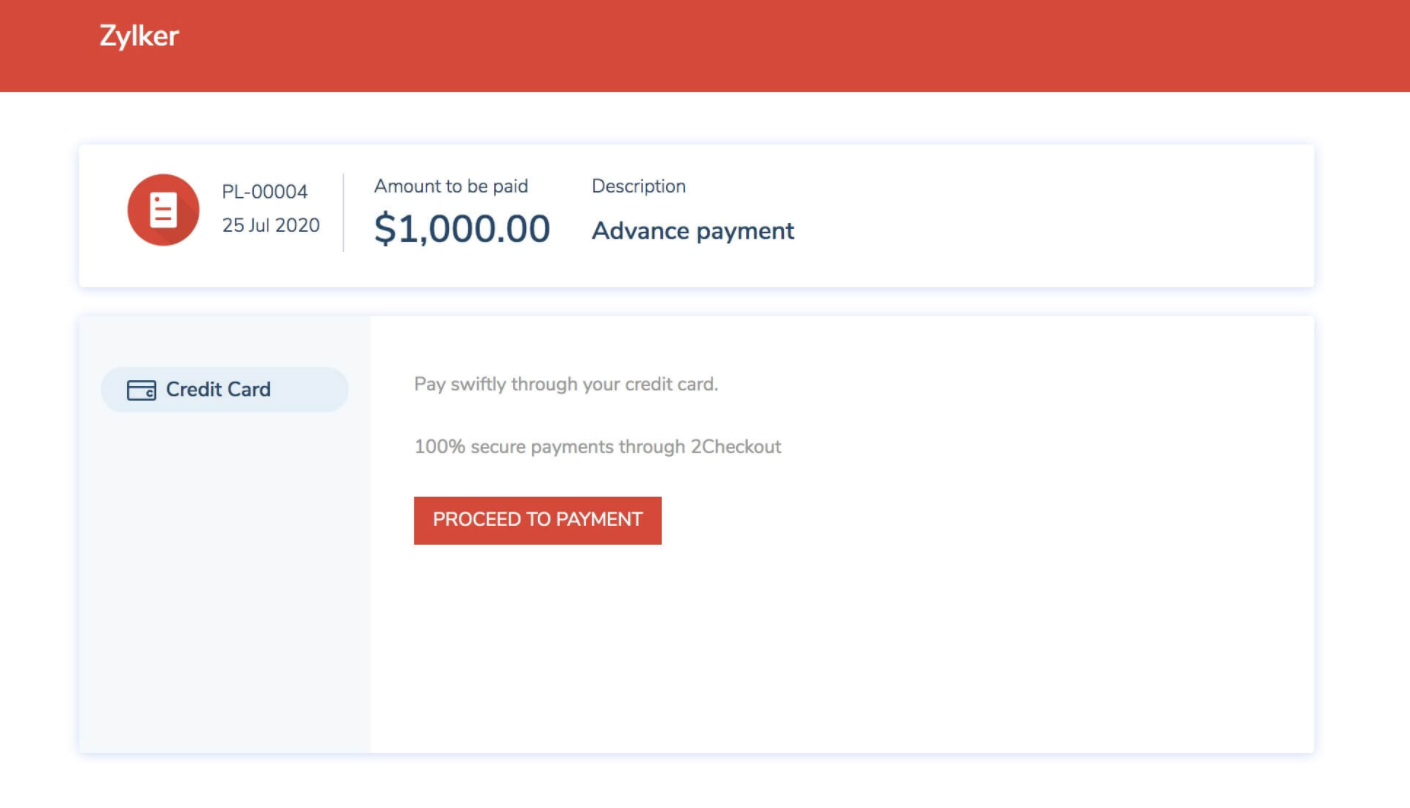The height and width of the screenshot is (808, 1410).
Task: Select the Advance payment description text
Action: (x=693, y=231)
